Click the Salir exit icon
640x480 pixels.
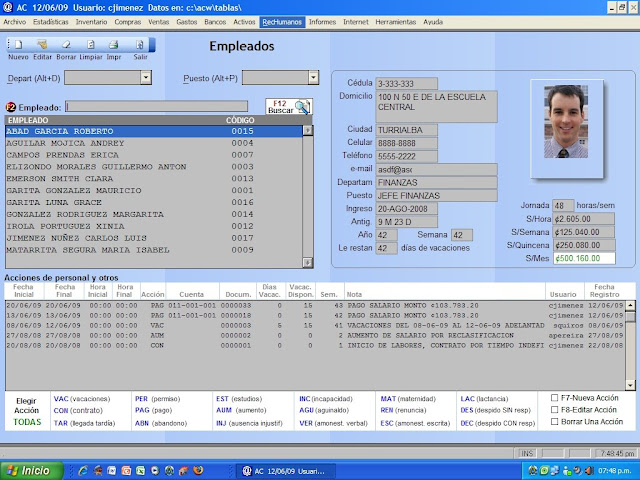coord(140,44)
